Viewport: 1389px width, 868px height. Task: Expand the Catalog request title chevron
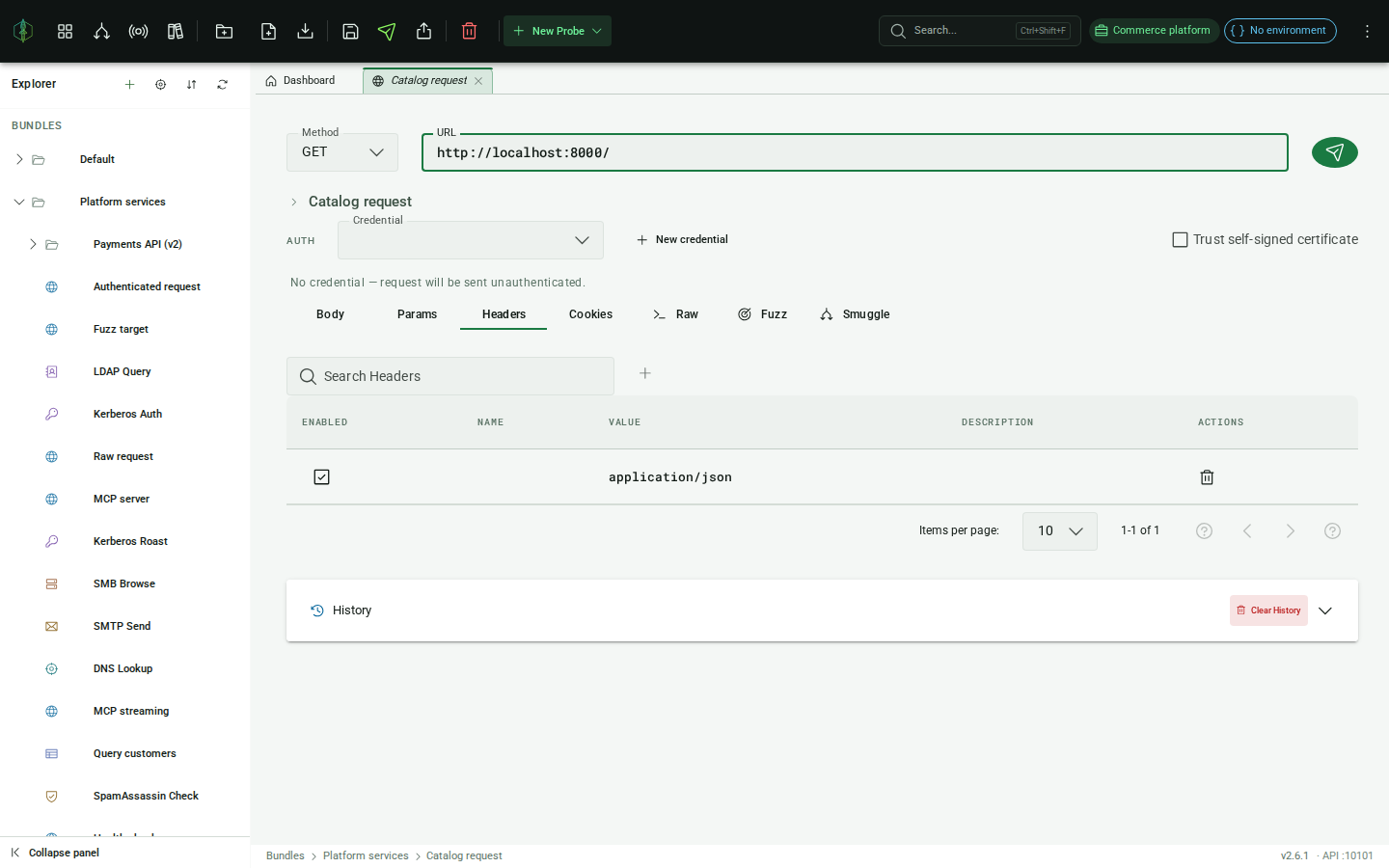[x=294, y=202]
